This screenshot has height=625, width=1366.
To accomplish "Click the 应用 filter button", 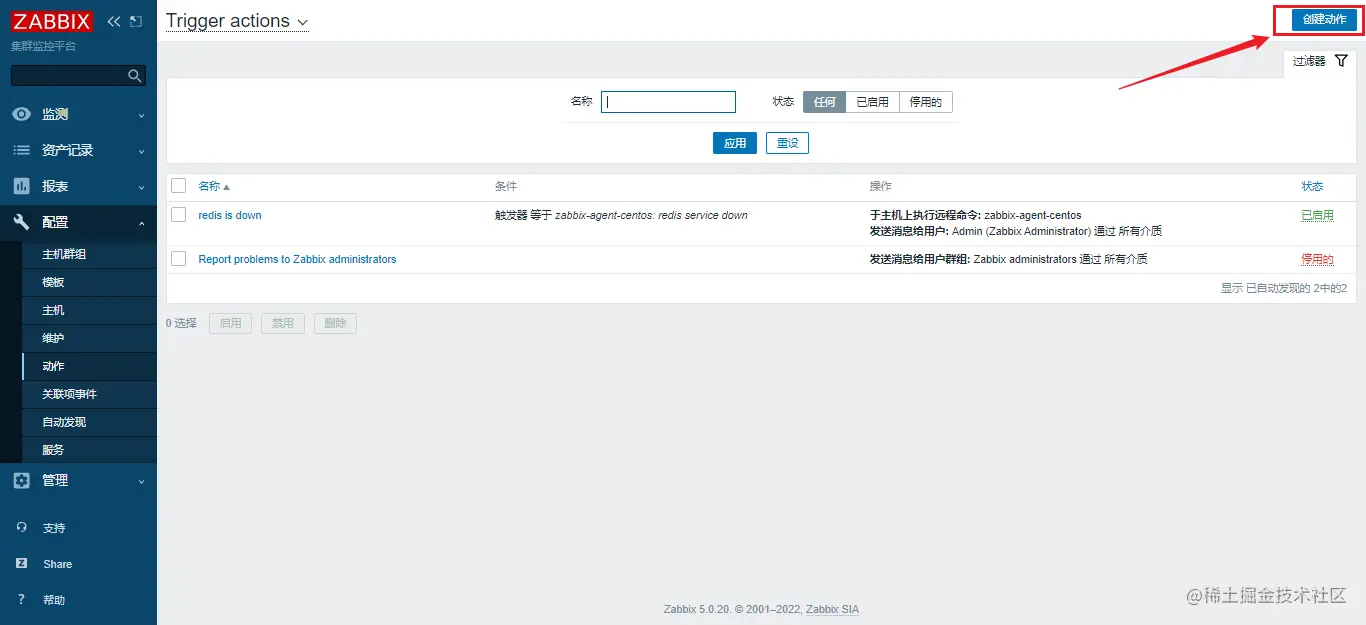I will pyautogui.click(x=735, y=143).
